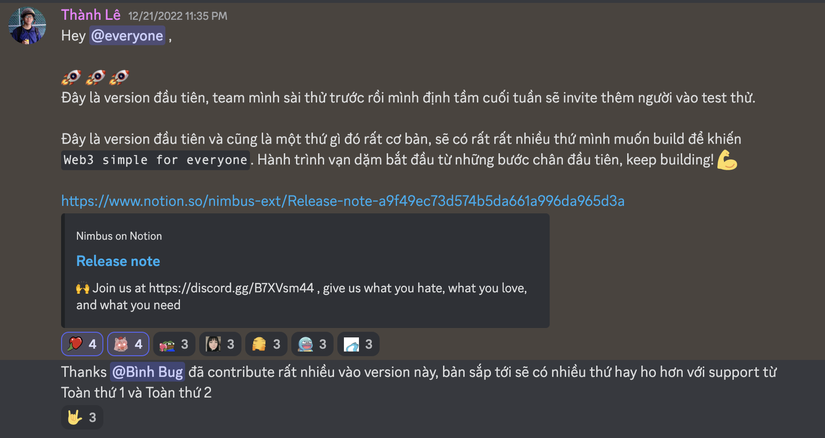Click the flexed biceps emoji
The height and width of the screenshot is (438, 825).
click(727, 160)
